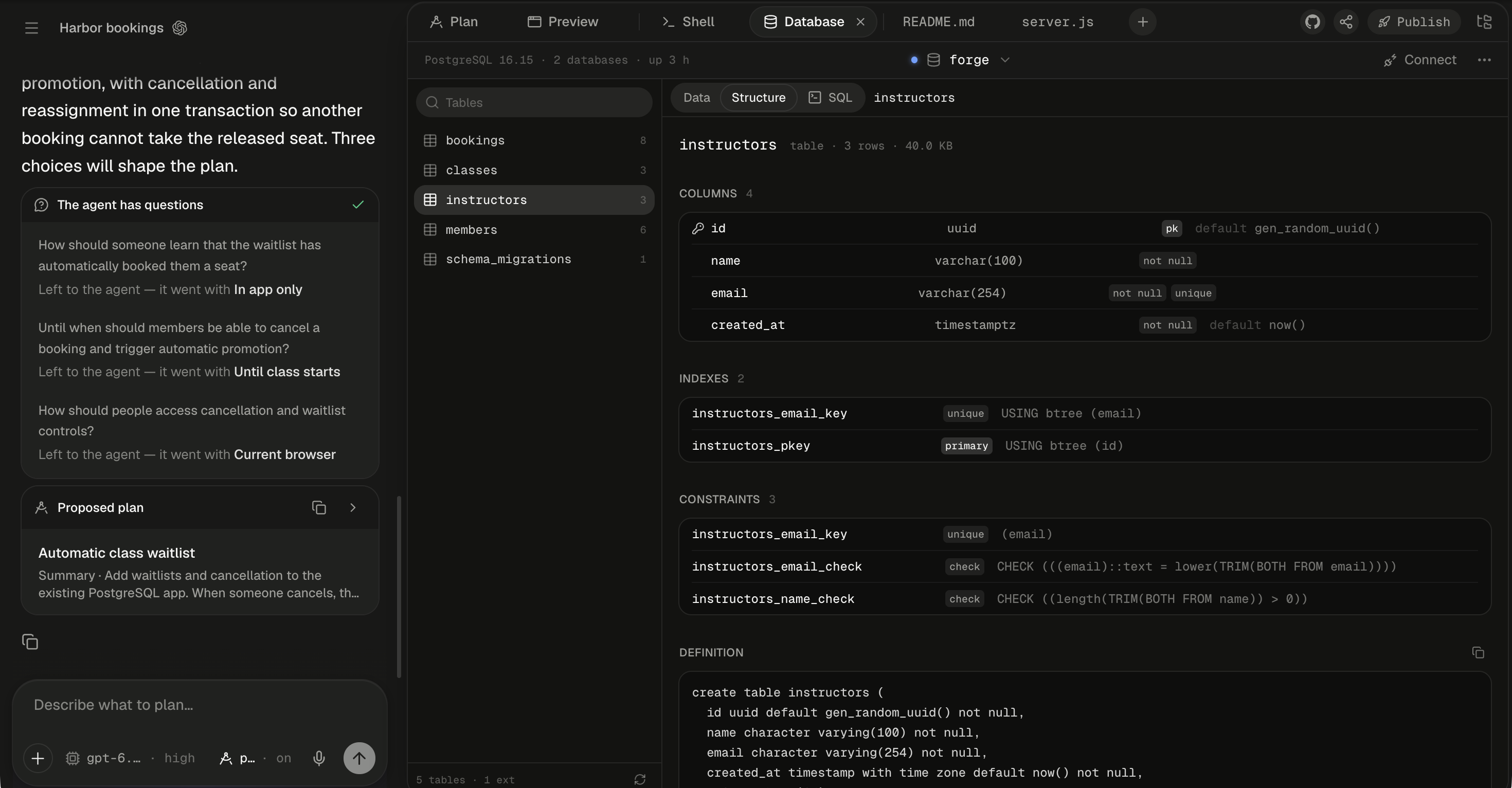The height and width of the screenshot is (788, 1512).
Task: Click the OpenAI logo next to Harbor bookings
Action: point(179,28)
